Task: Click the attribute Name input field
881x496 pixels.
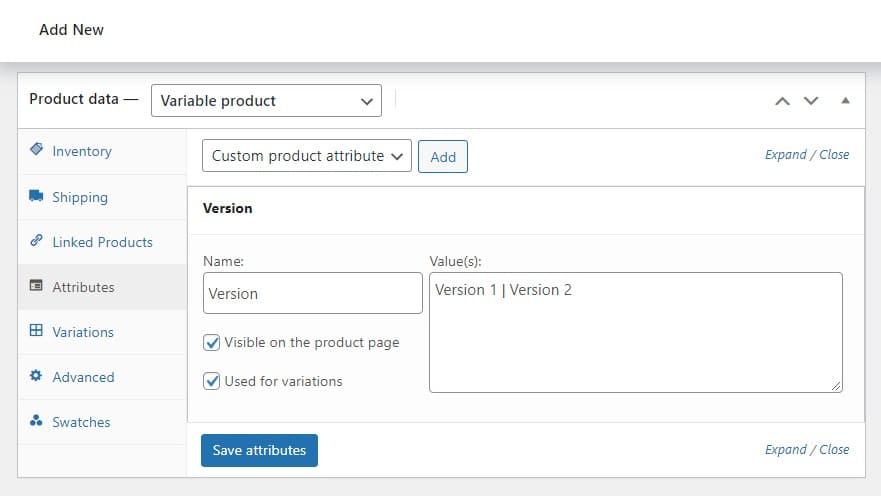Action: [313, 293]
